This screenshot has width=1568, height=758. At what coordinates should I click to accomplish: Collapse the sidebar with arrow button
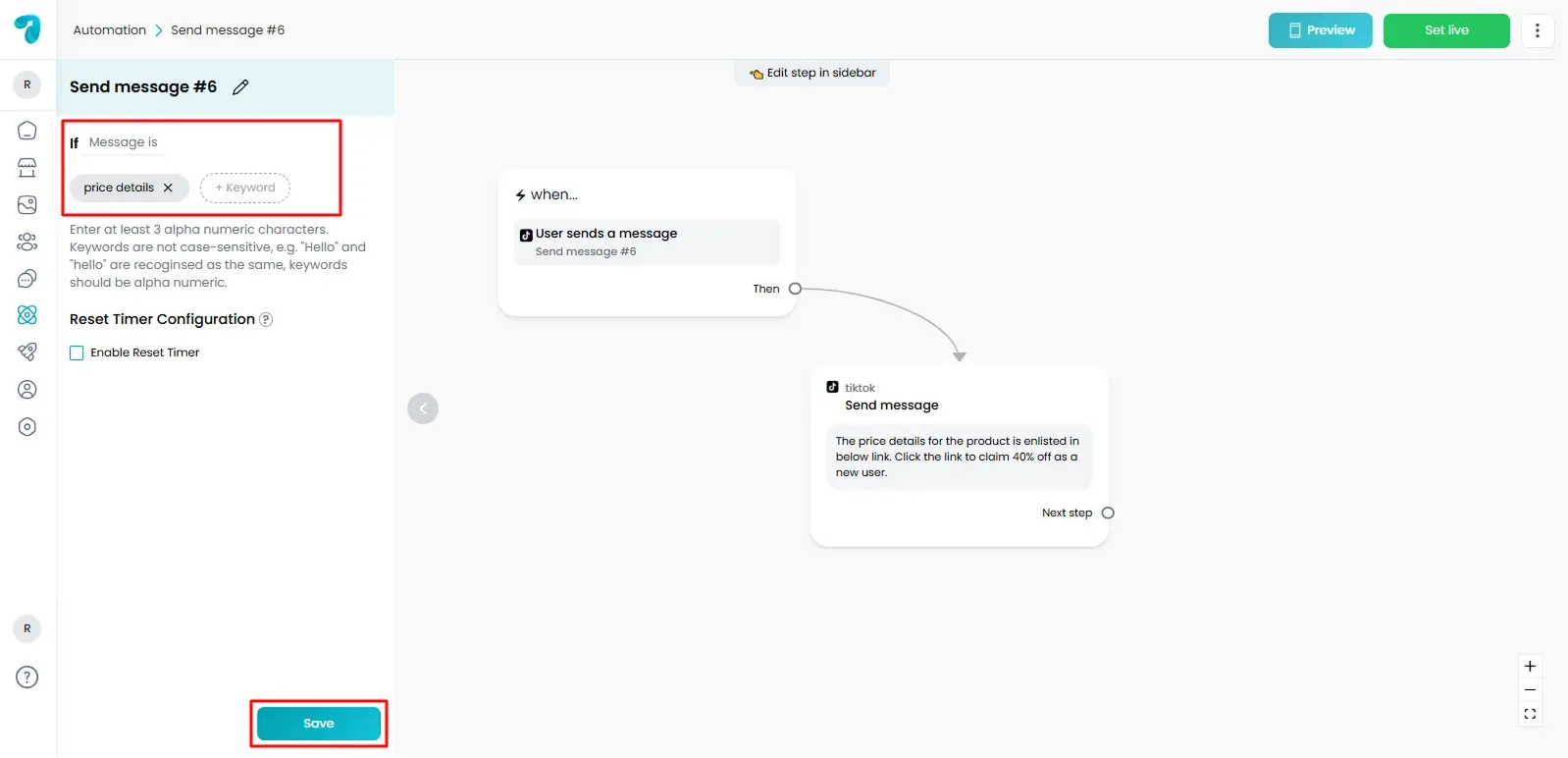pos(423,408)
